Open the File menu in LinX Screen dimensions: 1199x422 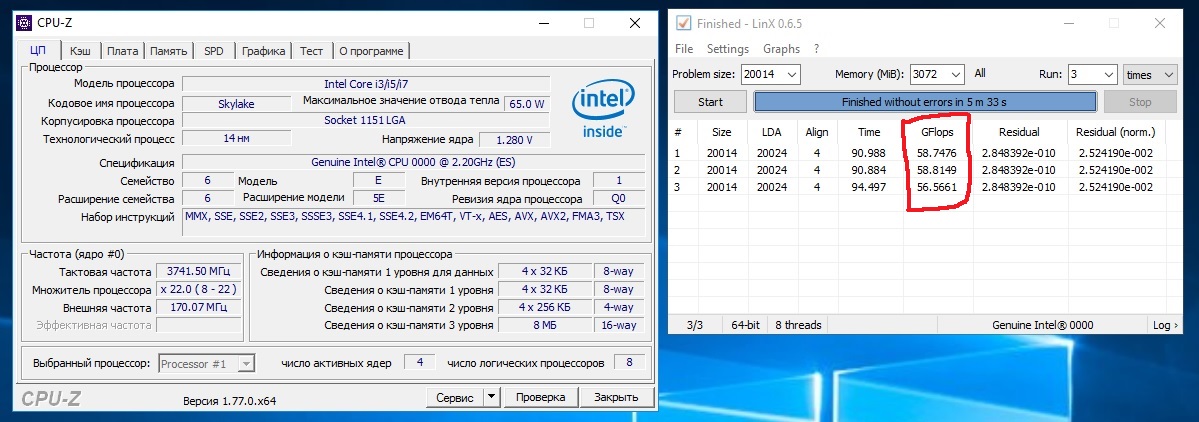[x=684, y=49]
